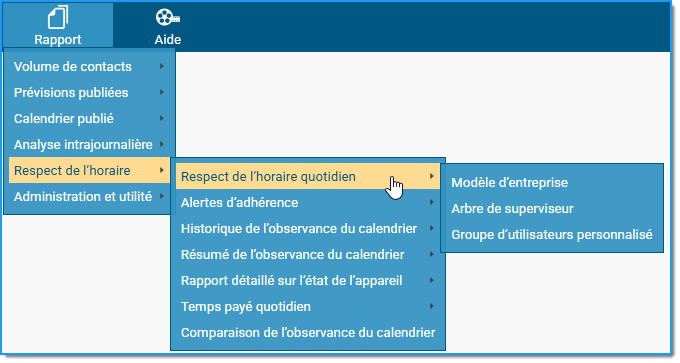Select the Respect de l'horaire menu entry
The height and width of the screenshot is (363, 680).
[89, 170]
